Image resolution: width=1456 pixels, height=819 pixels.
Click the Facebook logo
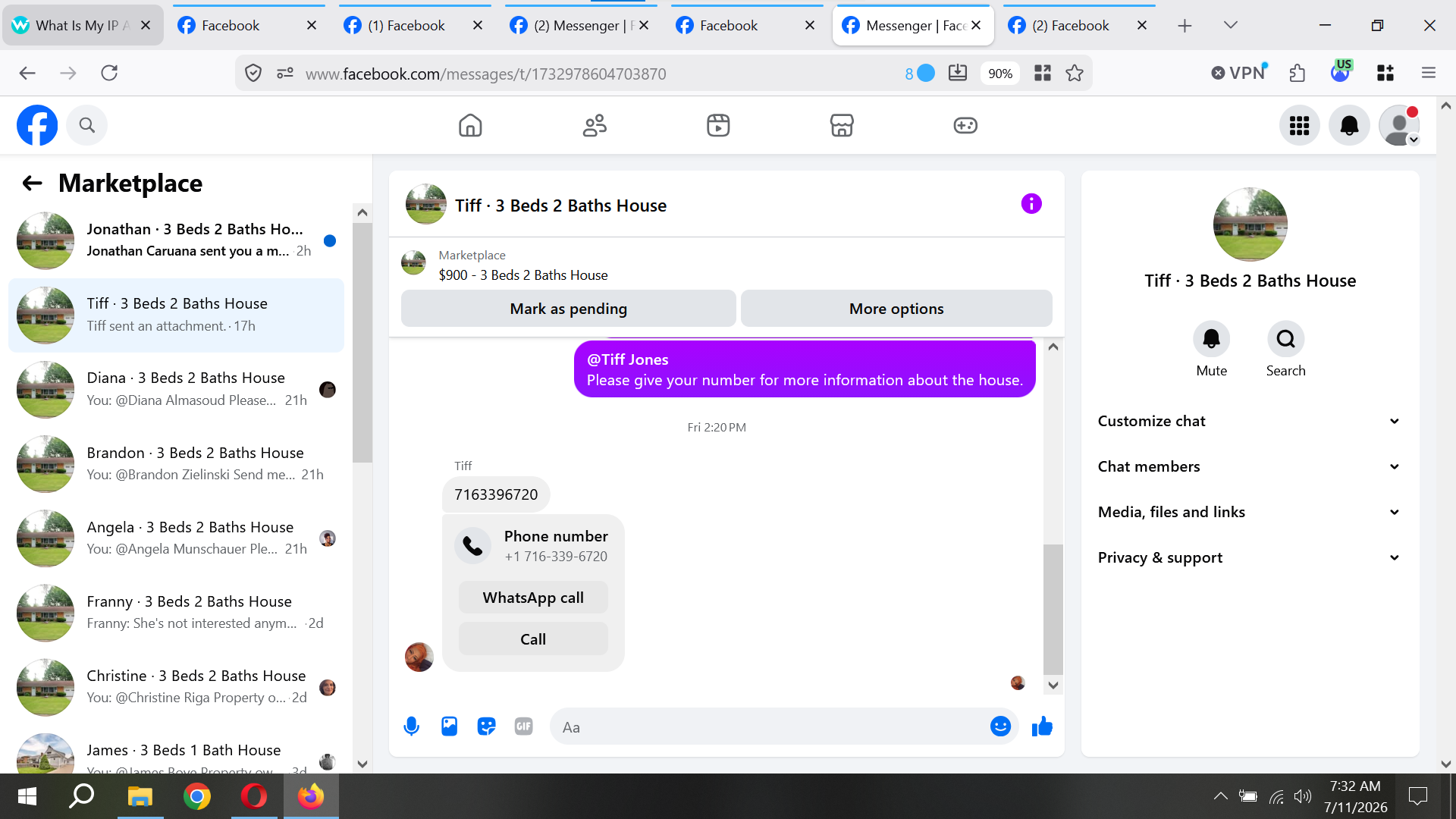pyautogui.click(x=37, y=125)
